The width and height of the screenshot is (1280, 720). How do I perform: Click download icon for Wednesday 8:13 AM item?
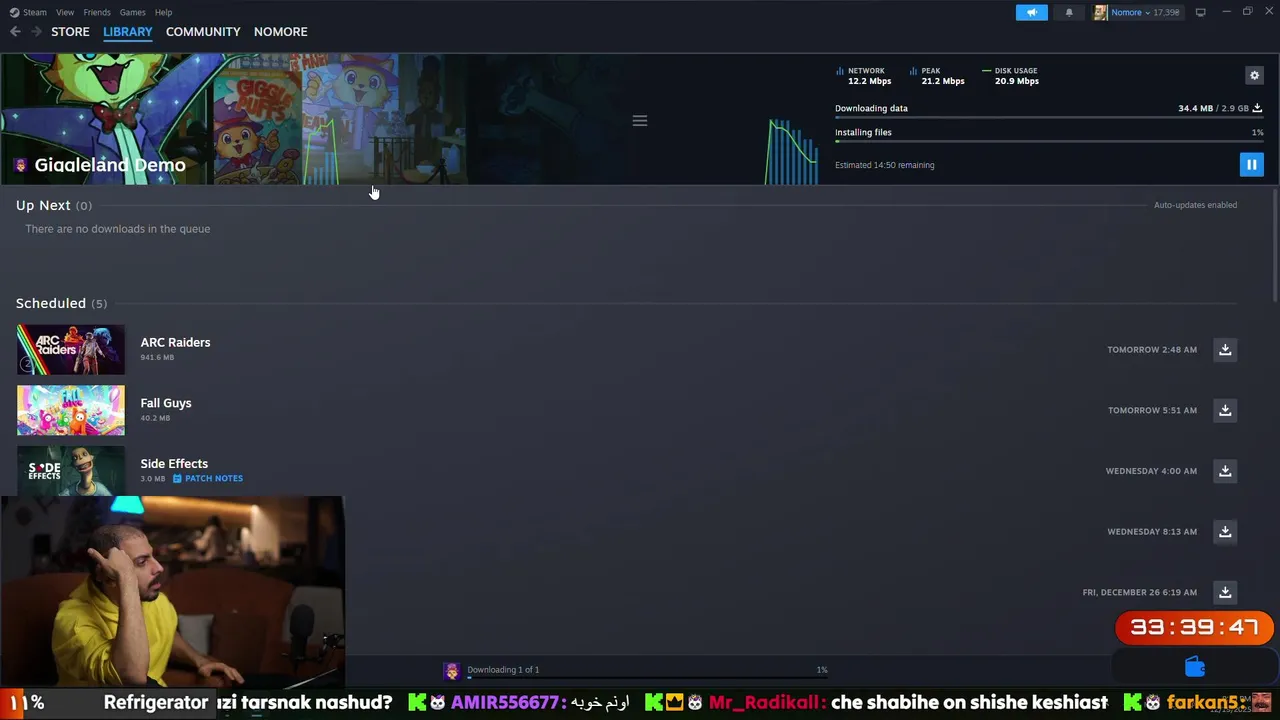point(1225,532)
